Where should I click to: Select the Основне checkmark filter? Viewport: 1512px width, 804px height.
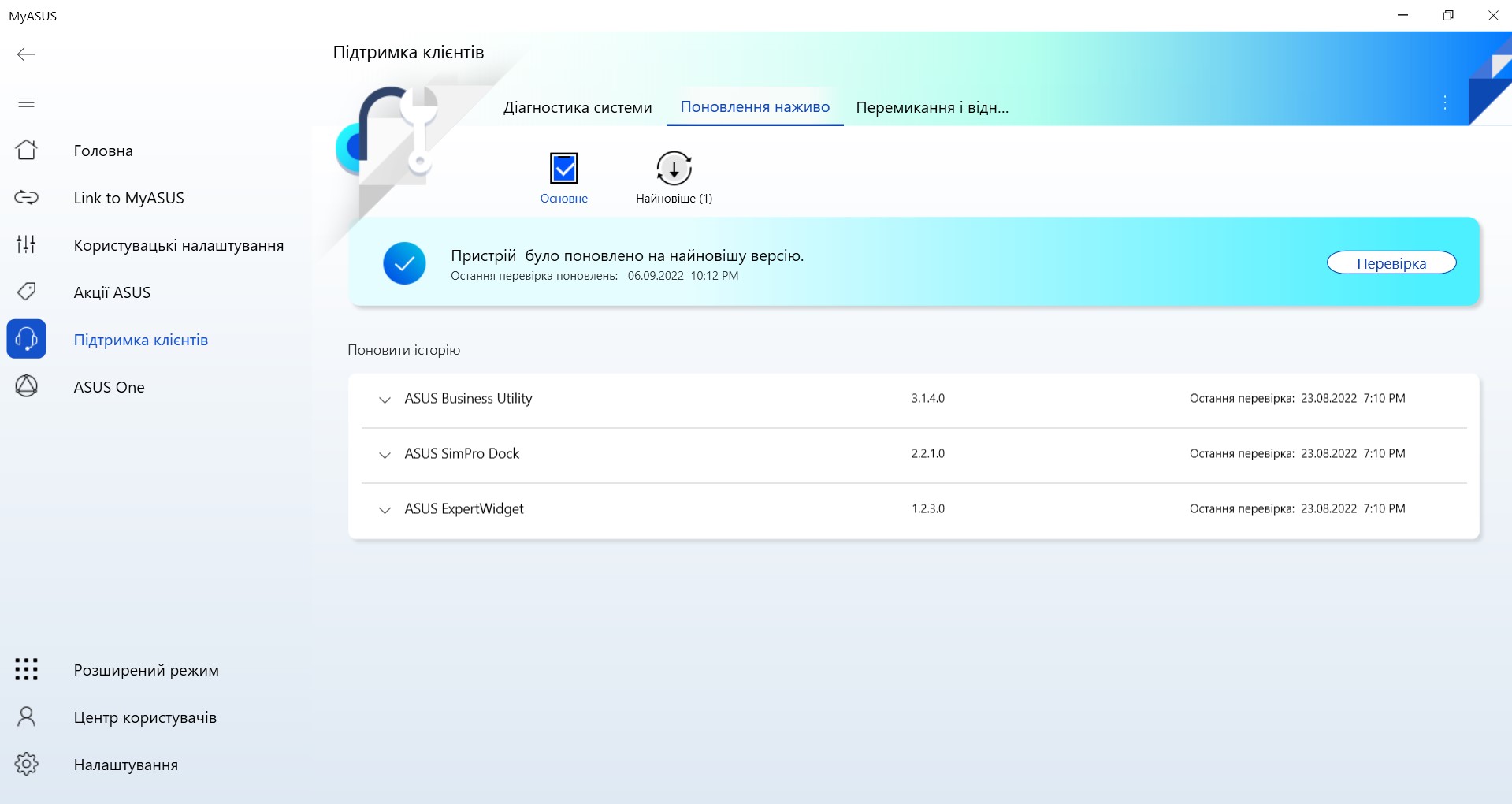563,169
